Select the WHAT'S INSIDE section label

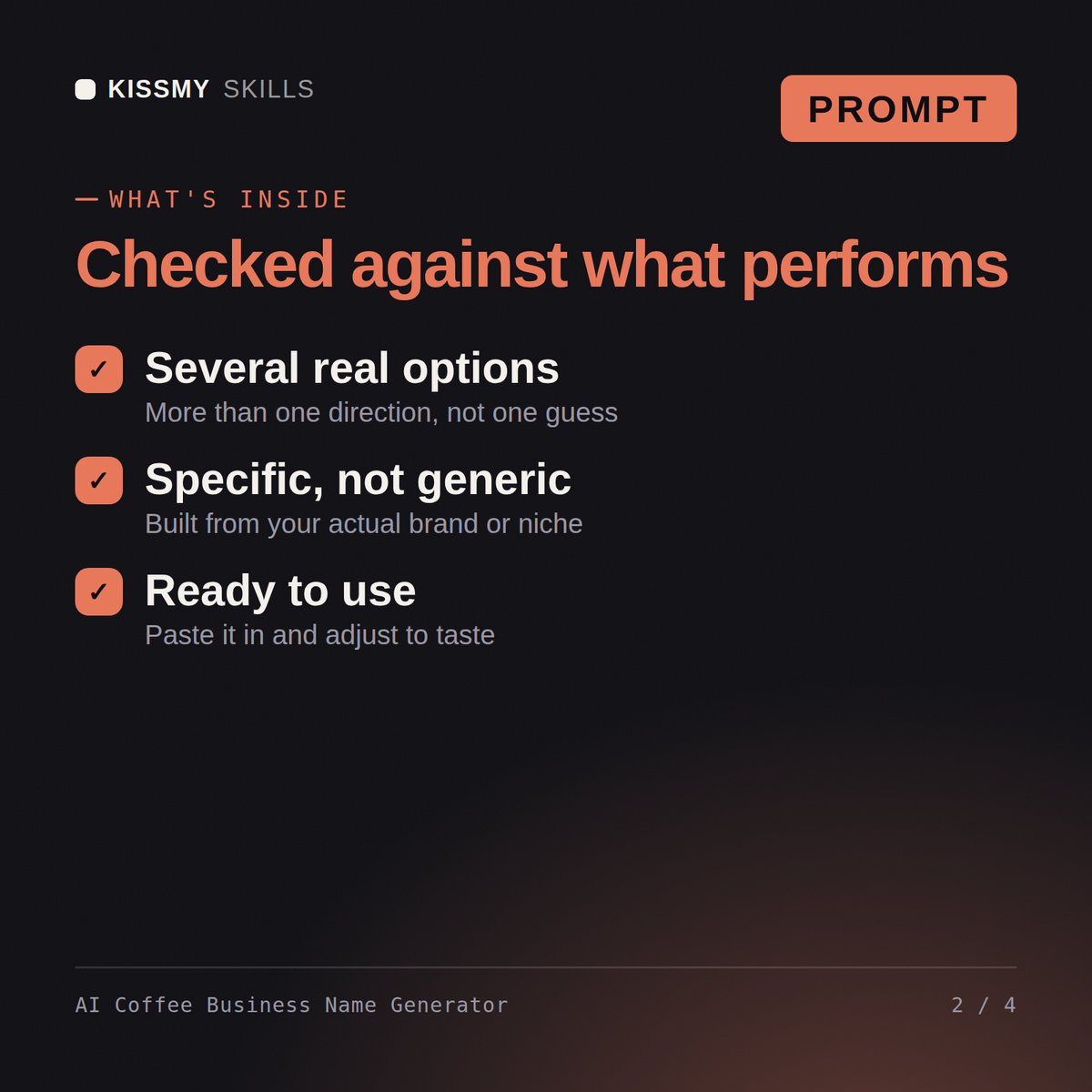coord(228,199)
